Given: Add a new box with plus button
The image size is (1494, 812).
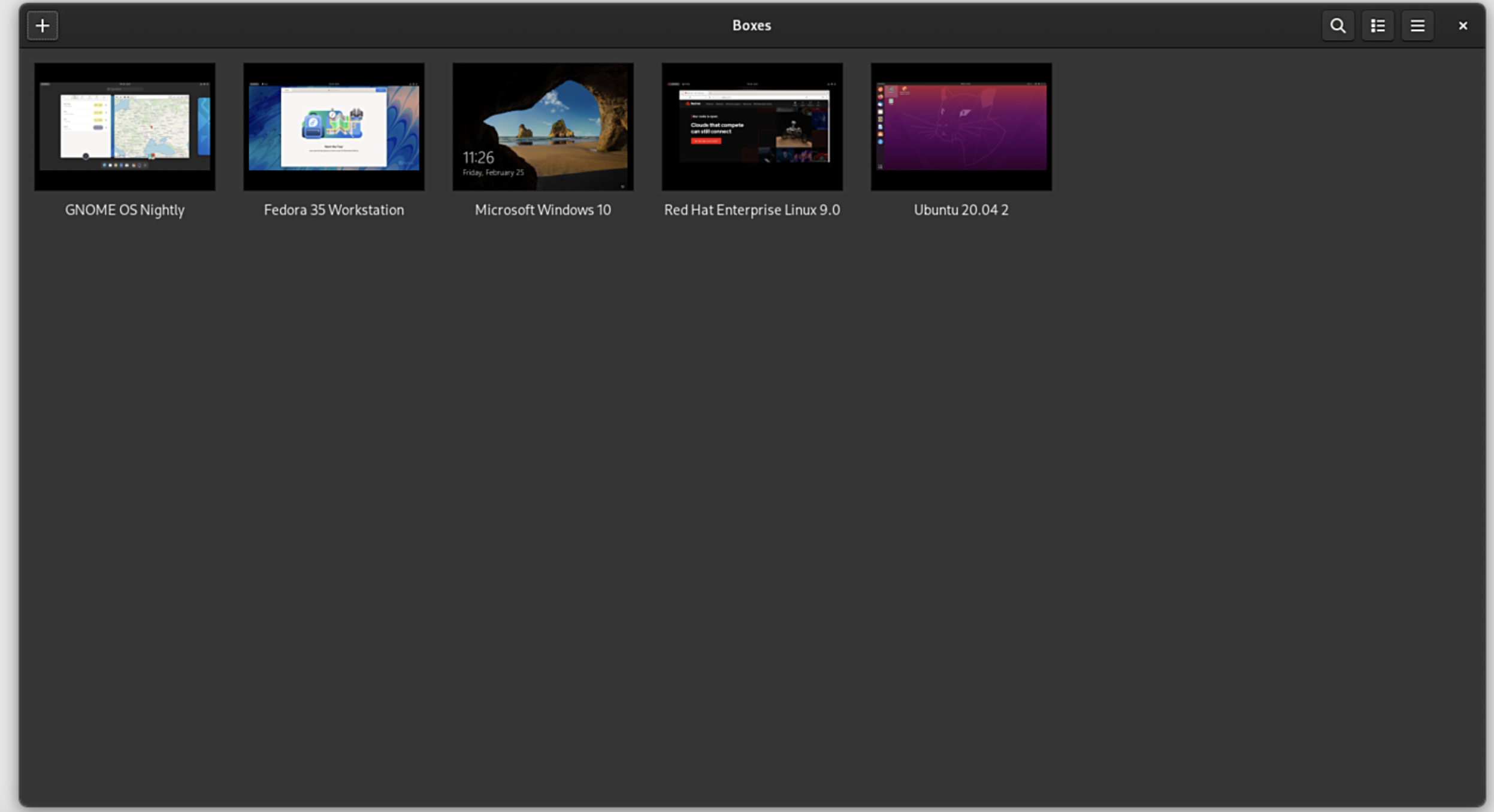Looking at the screenshot, I should (x=43, y=26).
